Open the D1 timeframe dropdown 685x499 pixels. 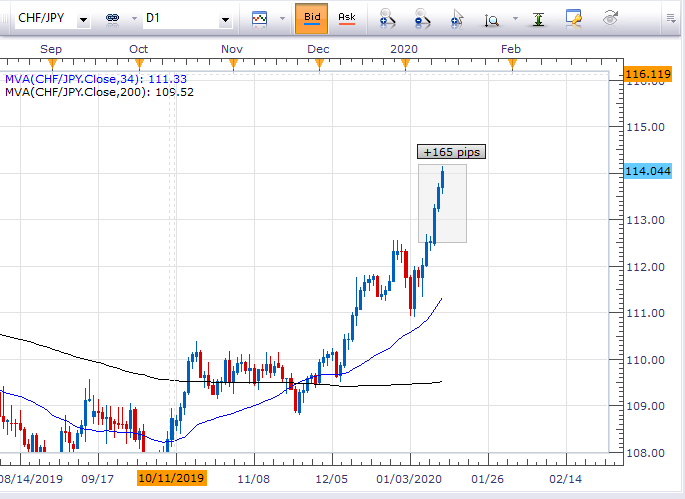click(226, 19)
